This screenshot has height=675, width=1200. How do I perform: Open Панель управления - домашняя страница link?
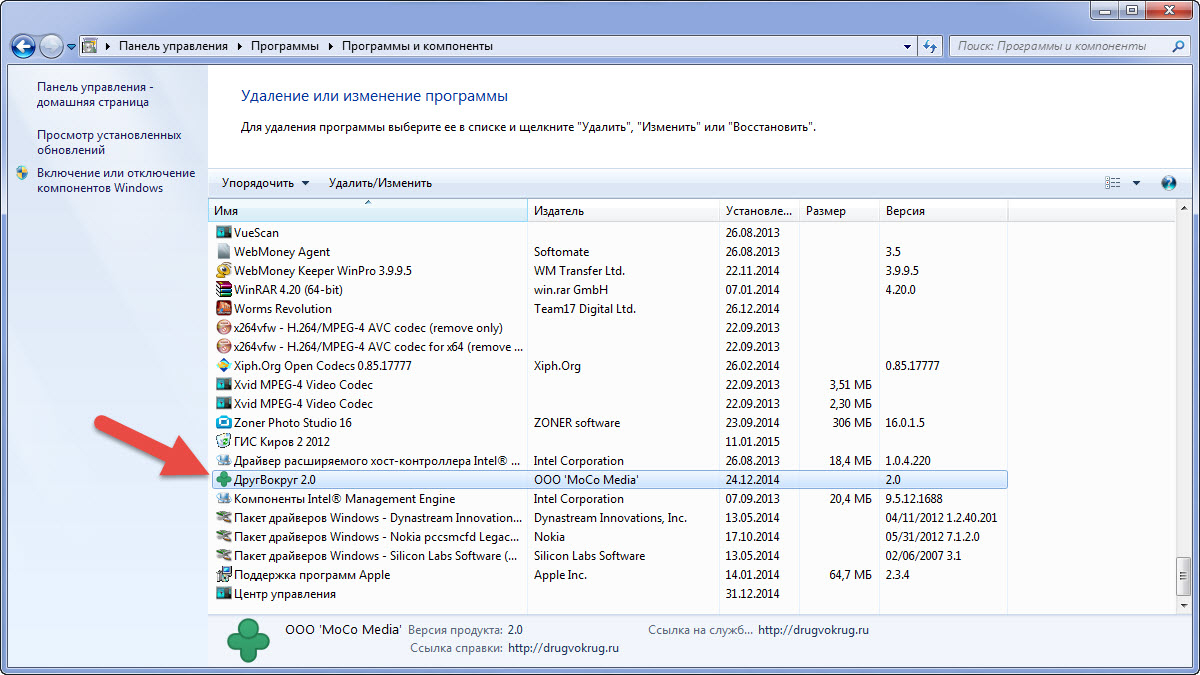pos(95,94)
